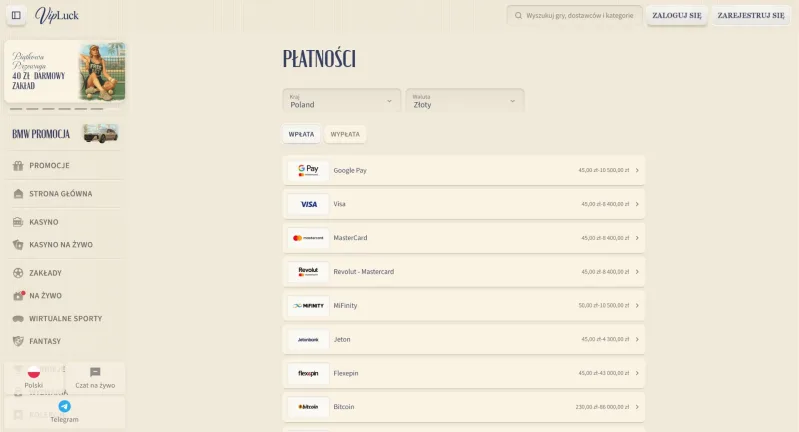
Task: Open the Kraj Poland dropdown
Action: 341,100
